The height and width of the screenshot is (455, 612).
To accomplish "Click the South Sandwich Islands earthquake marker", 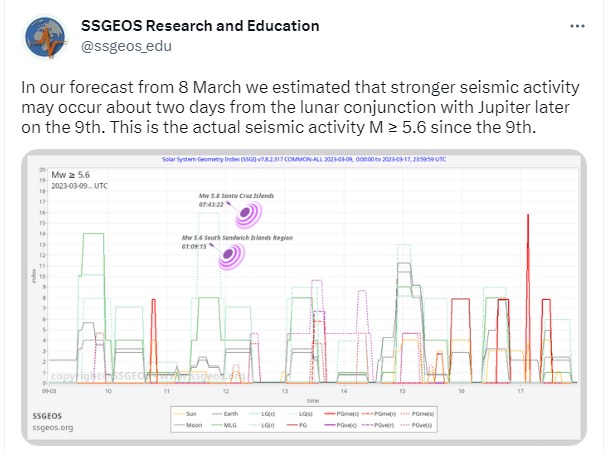I will pos(232,255).
